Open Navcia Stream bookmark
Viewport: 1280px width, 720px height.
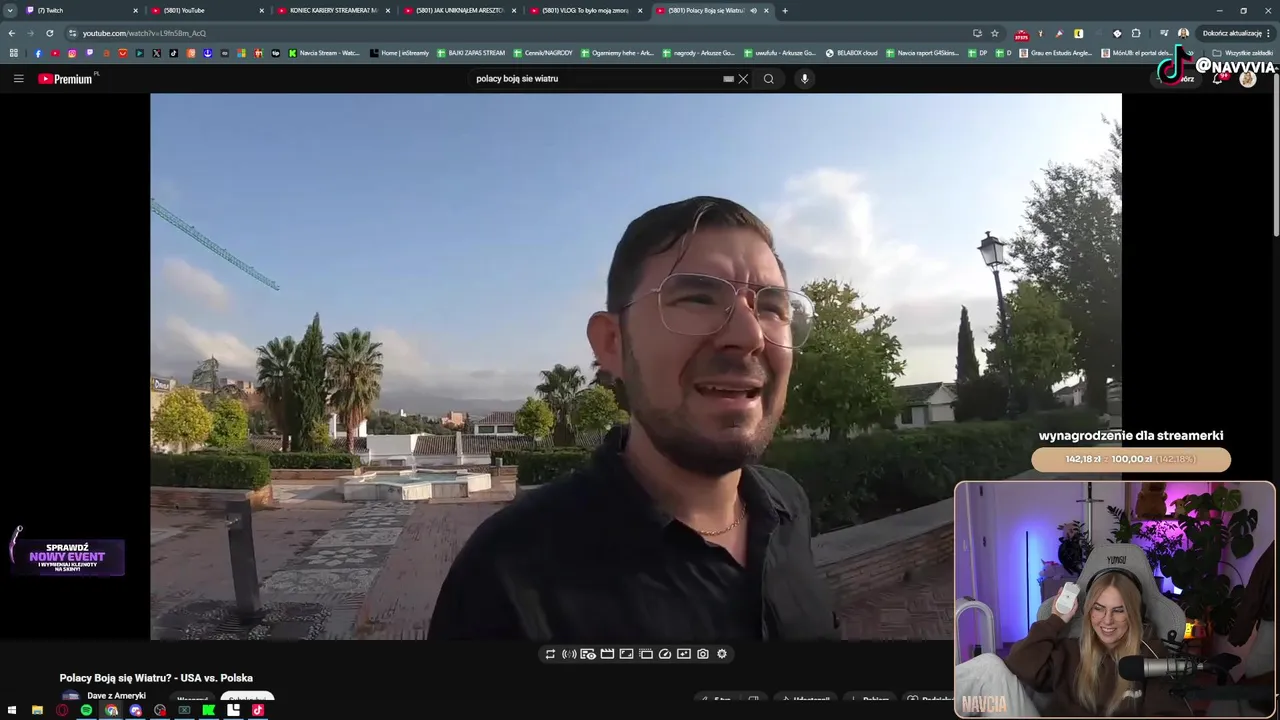324,53
